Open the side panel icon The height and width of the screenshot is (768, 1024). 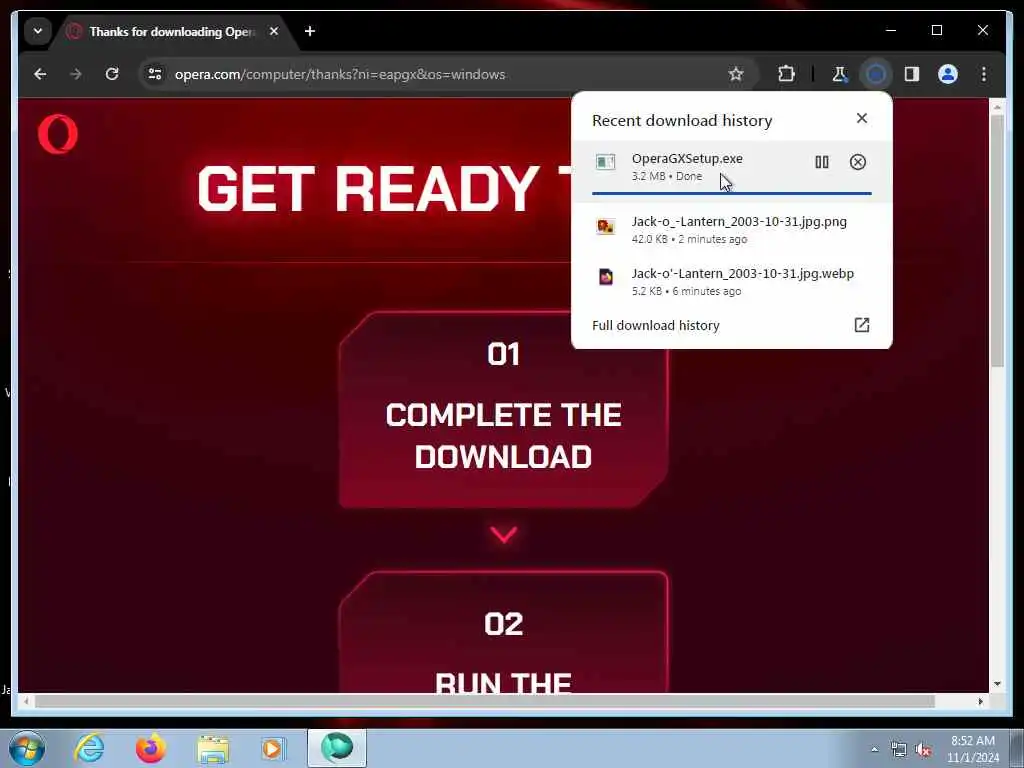click(912, 74)
